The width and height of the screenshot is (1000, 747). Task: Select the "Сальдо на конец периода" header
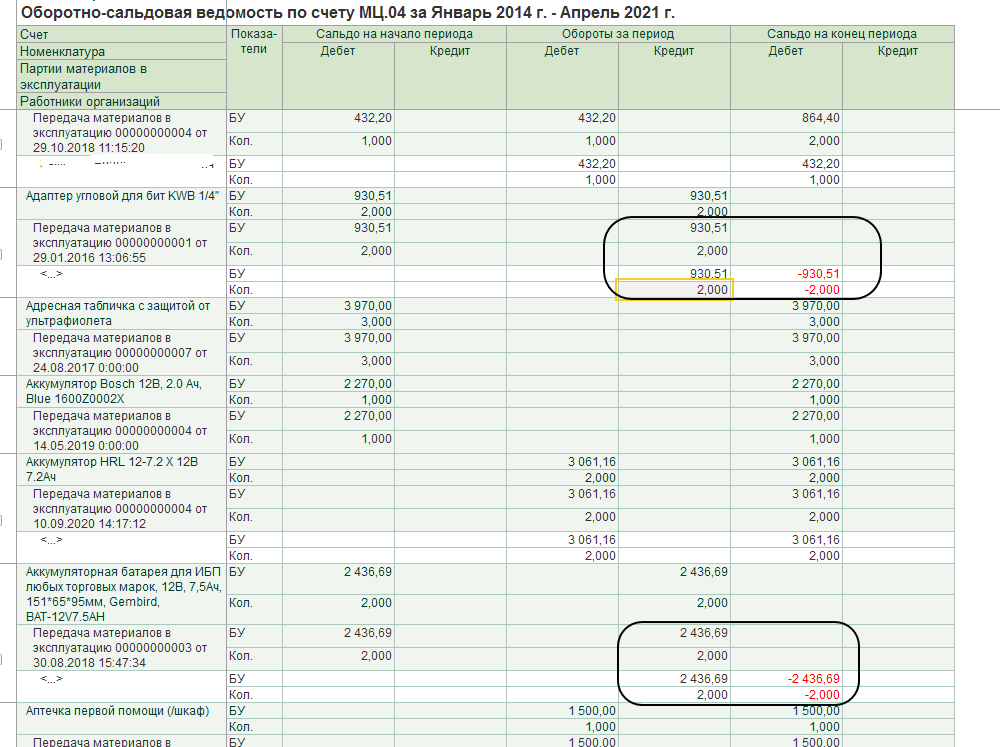[x=841, y=34]
